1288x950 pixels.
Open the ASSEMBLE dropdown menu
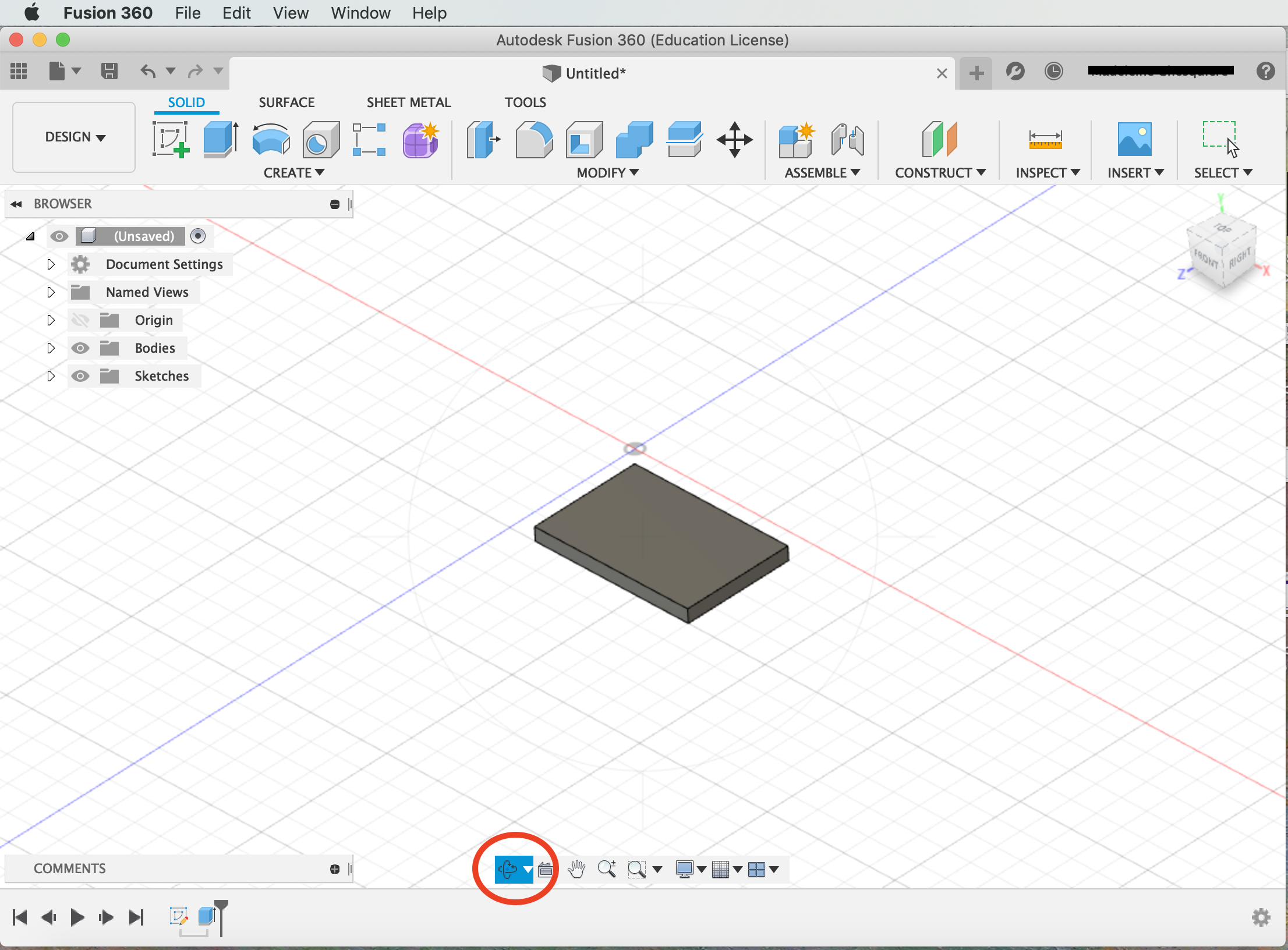(x=822, y=173)
